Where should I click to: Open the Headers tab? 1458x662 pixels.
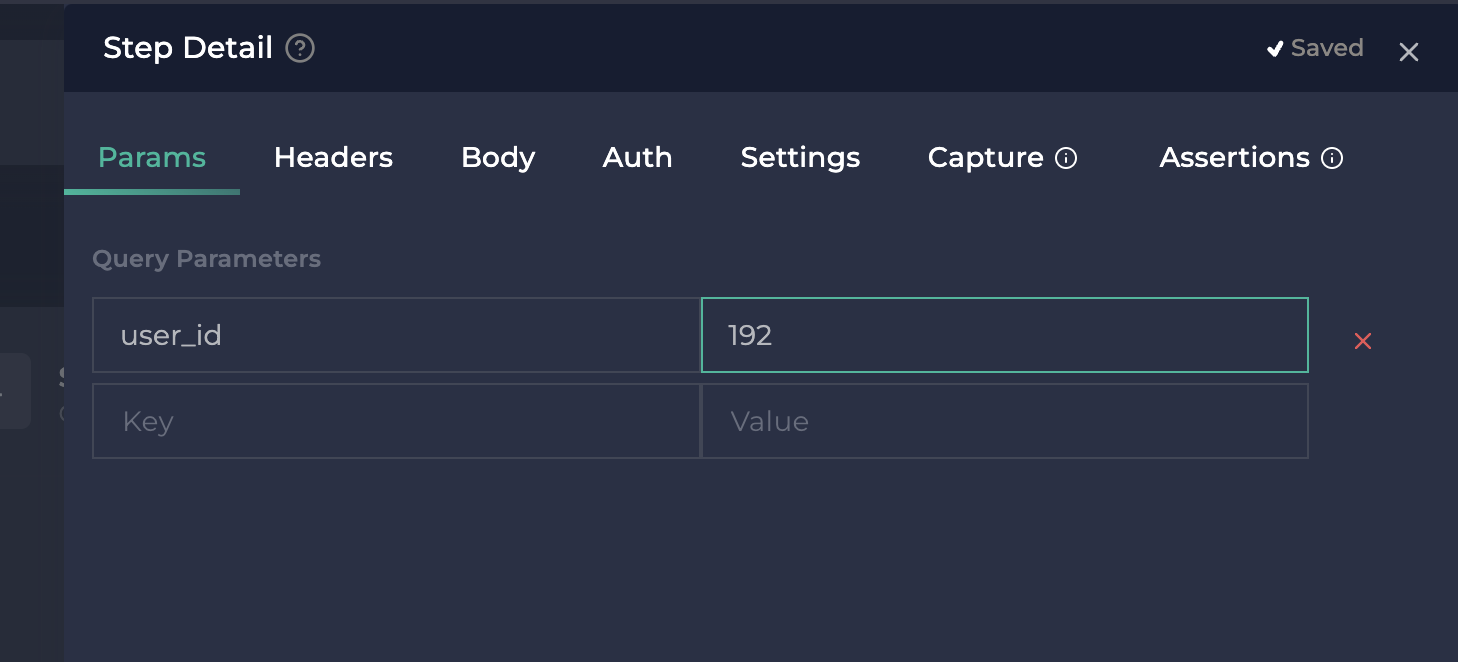[333, 158]
